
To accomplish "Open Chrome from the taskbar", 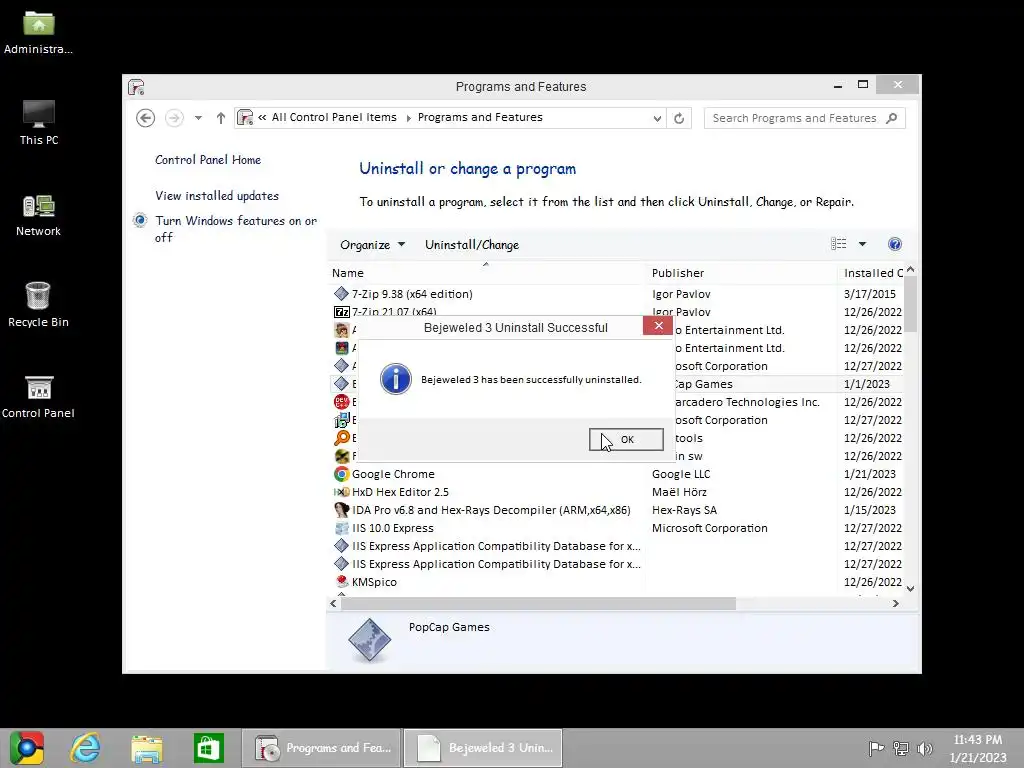I will (27, 748).
